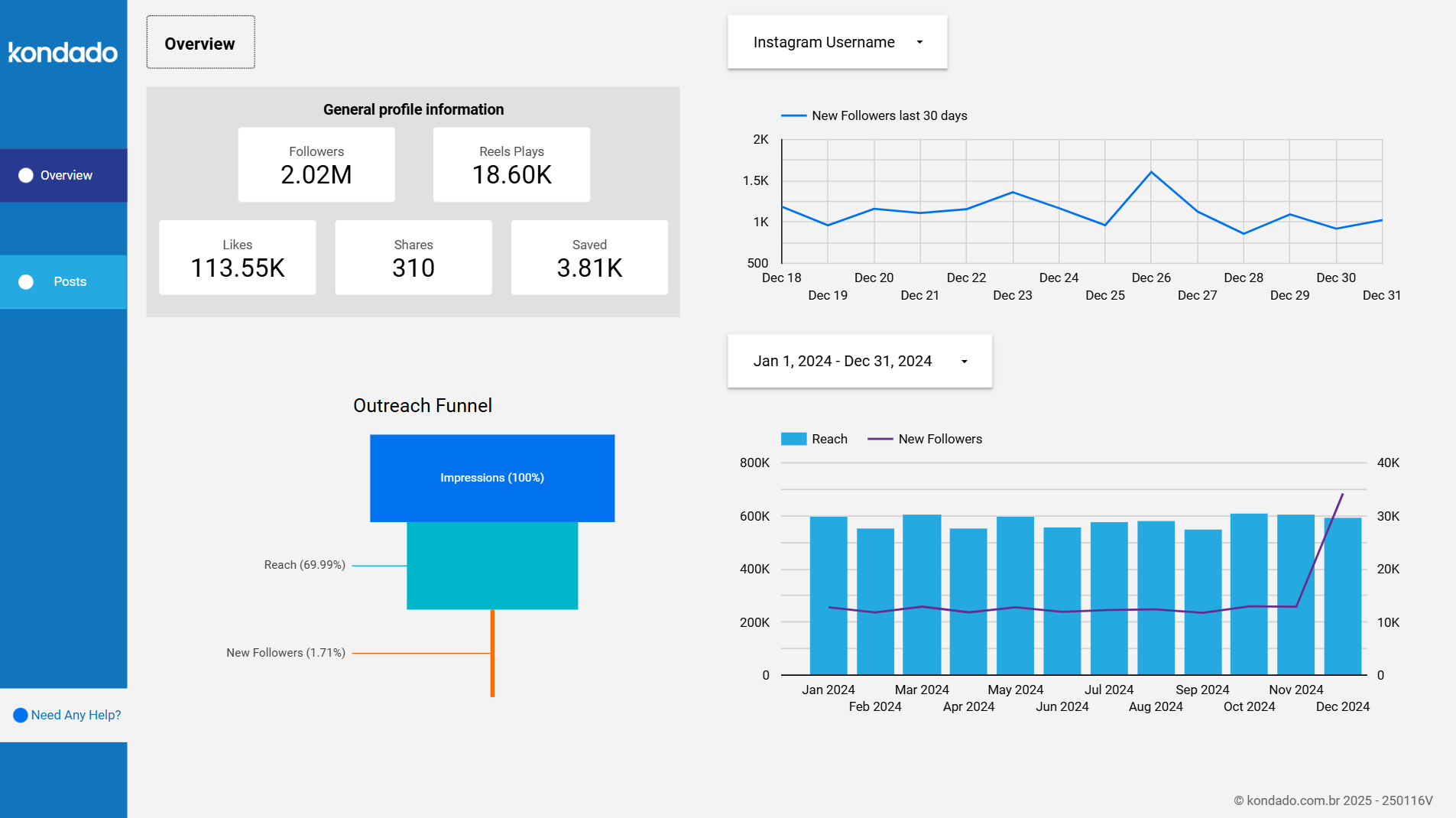The height and width of the screenshot is (818, 1456).
Task: Select the circle icon next to Overview sidebar item
Action: click(x=26, y=175)
